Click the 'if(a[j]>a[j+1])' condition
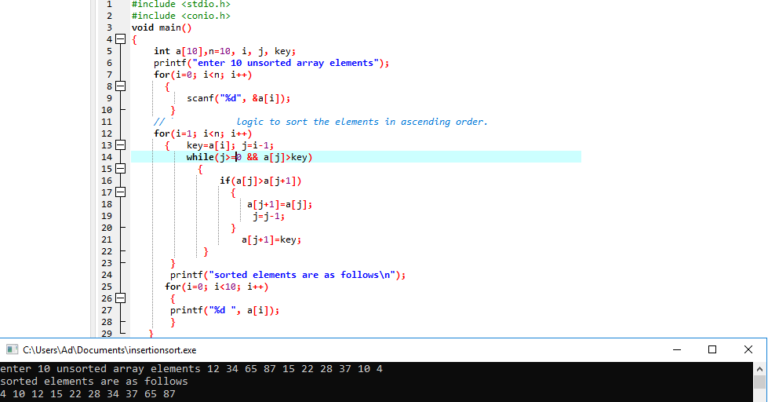The width and height of the screenshot is (768, 402). click(x=261, y=181)
